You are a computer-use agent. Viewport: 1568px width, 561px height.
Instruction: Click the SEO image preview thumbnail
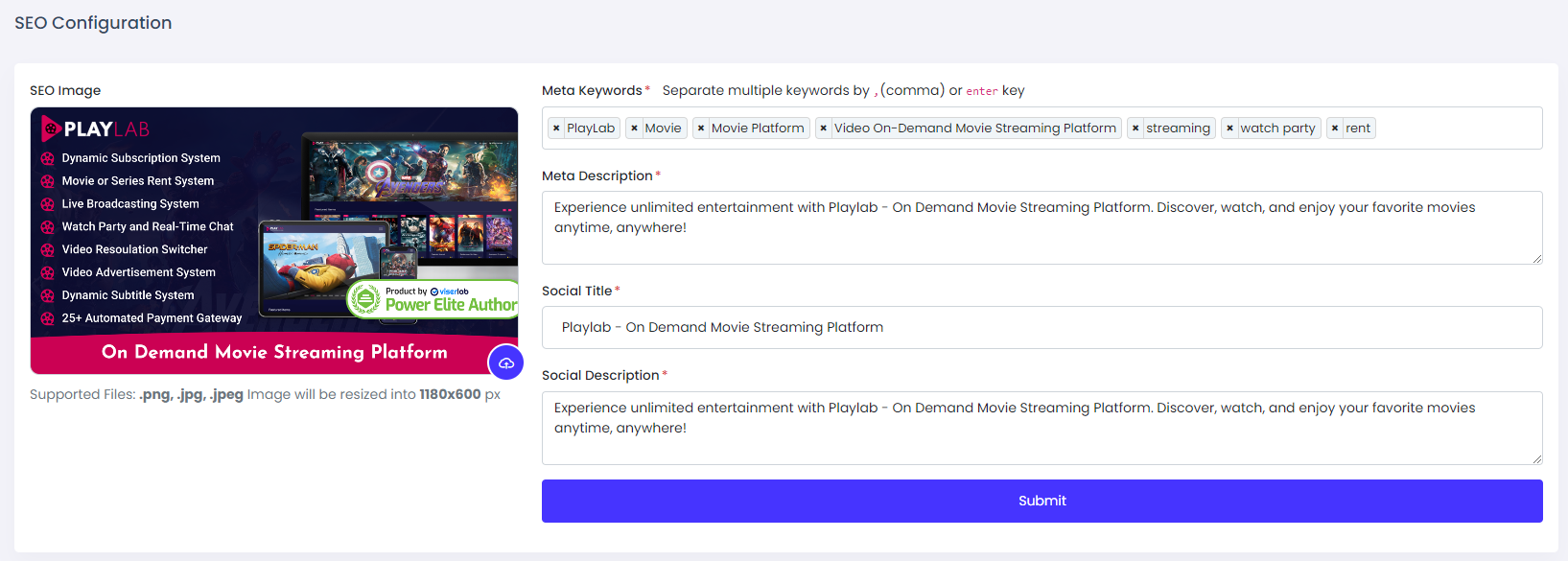pos(274,241)
